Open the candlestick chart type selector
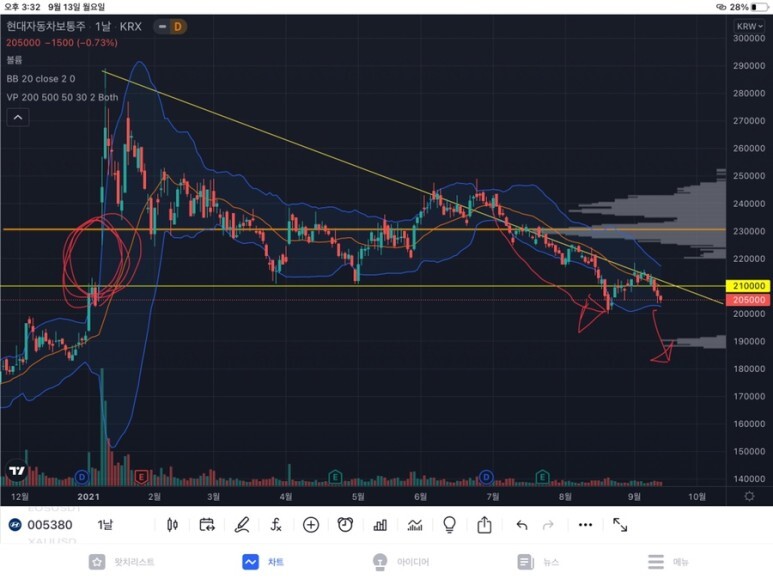This screenshot has height=579, width=773. 172,525
